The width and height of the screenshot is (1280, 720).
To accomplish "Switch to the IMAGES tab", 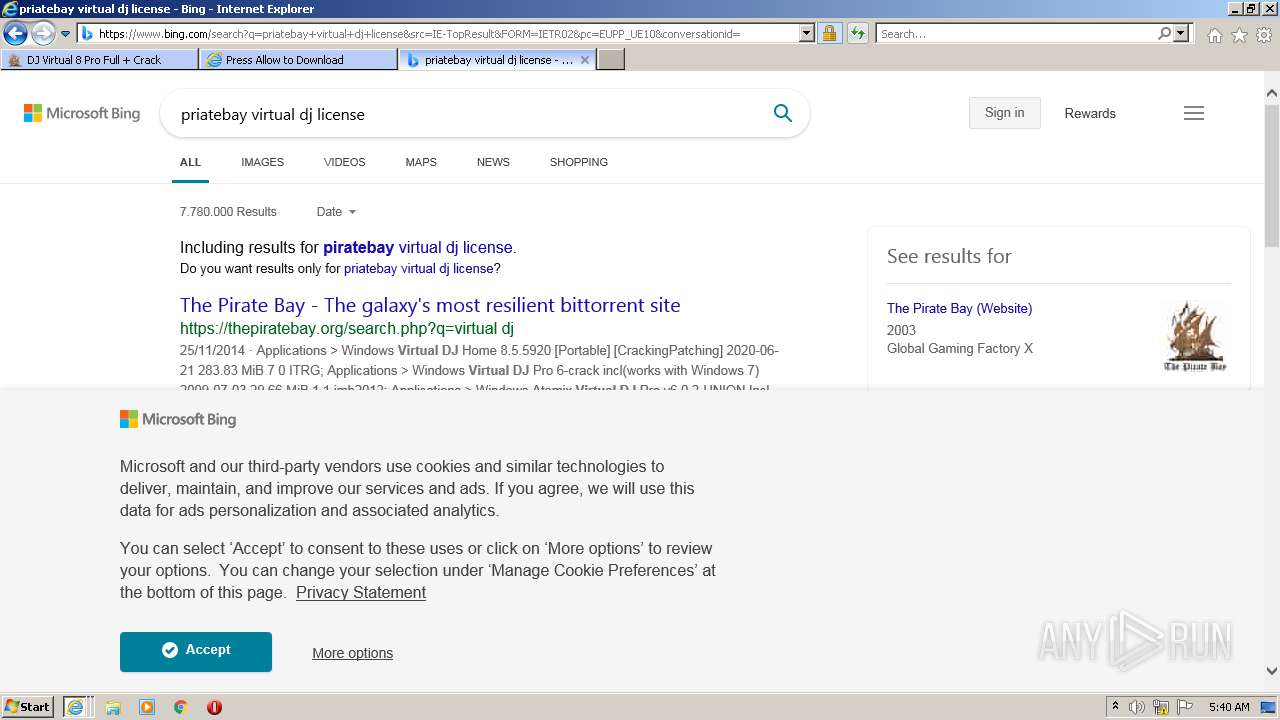I will tap(262, 162).
